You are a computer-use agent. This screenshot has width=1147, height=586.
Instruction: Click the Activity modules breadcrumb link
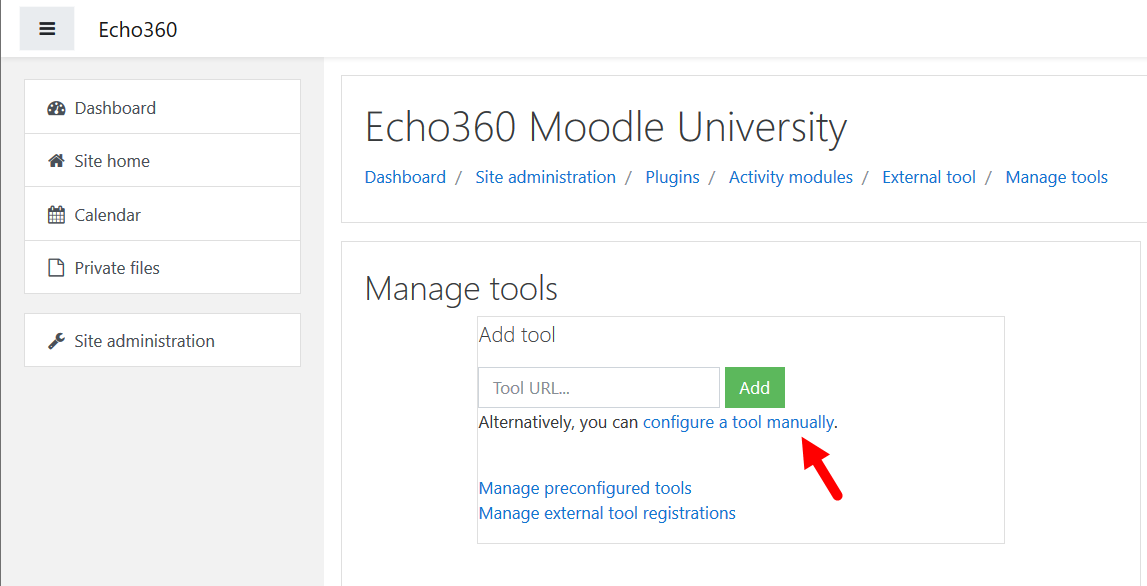pos(791,177)
